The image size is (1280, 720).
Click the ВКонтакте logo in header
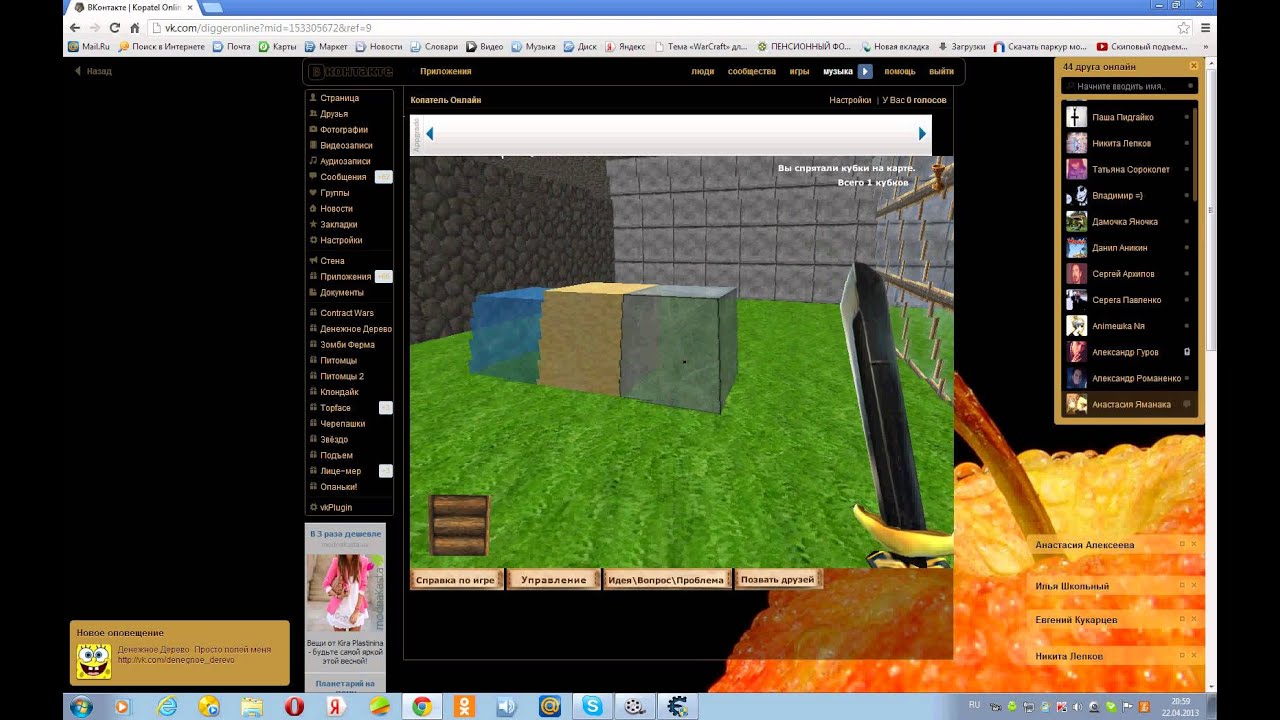pos(350,71)
